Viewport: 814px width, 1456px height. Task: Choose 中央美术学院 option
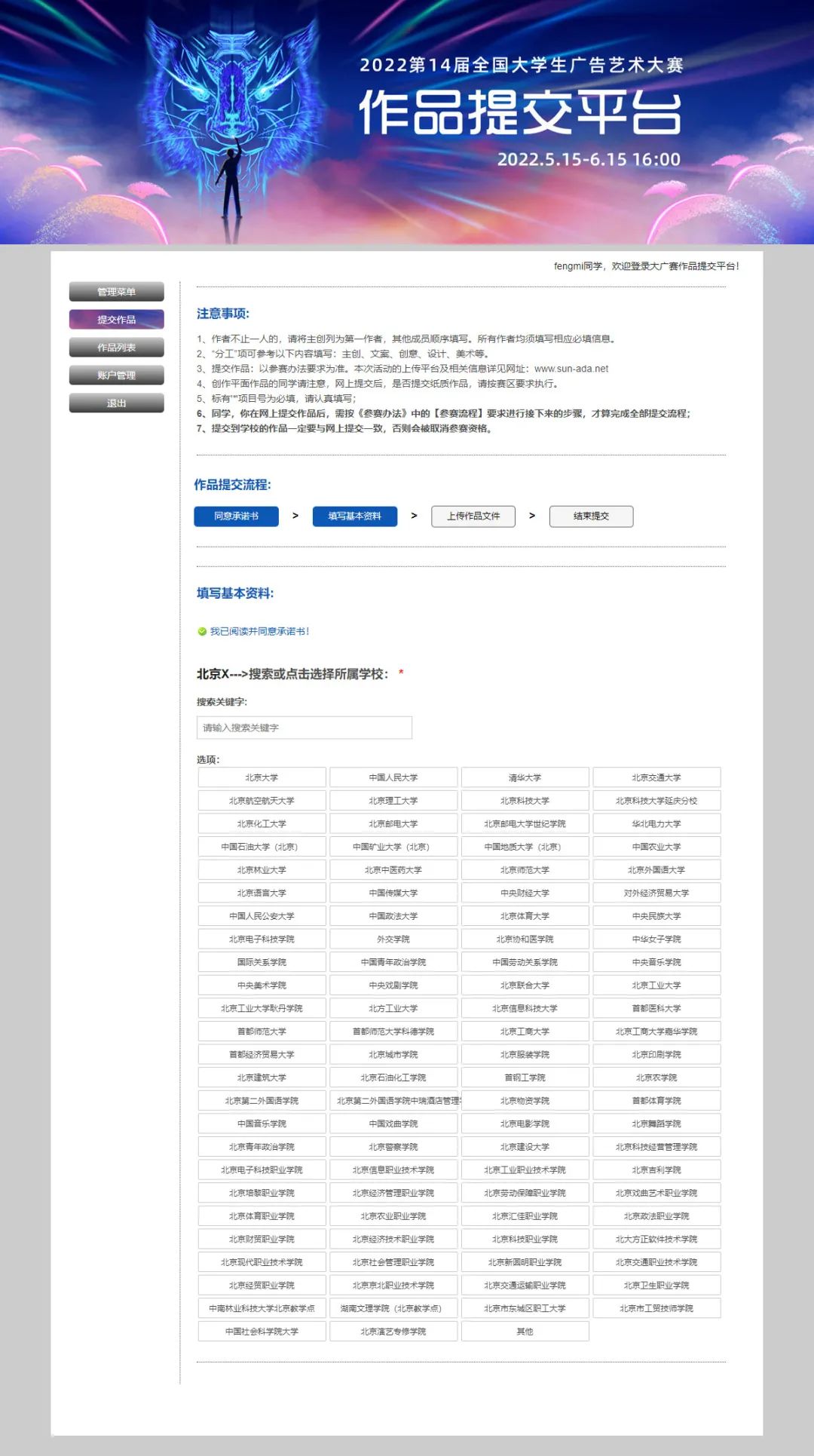click(x=262, y=985)
